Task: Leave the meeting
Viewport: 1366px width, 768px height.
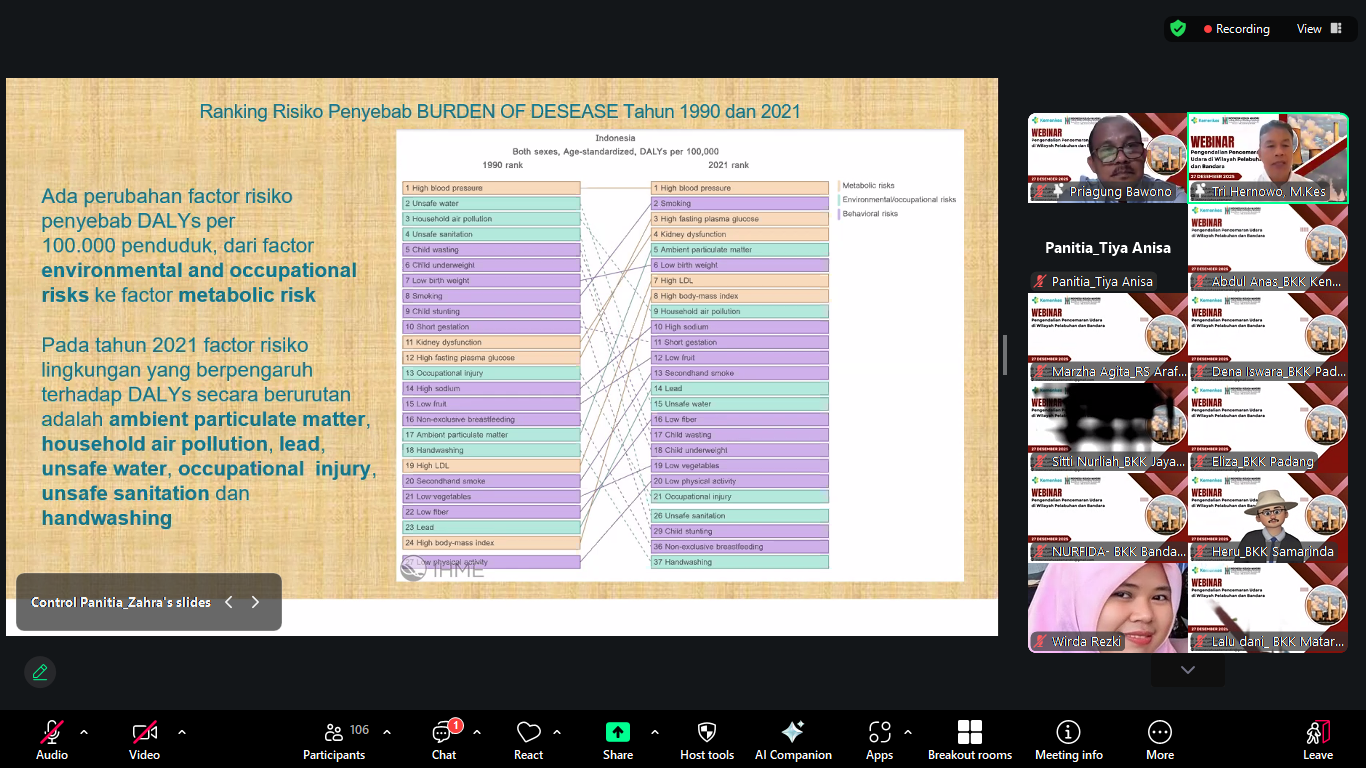Action: click(1318, 740)
